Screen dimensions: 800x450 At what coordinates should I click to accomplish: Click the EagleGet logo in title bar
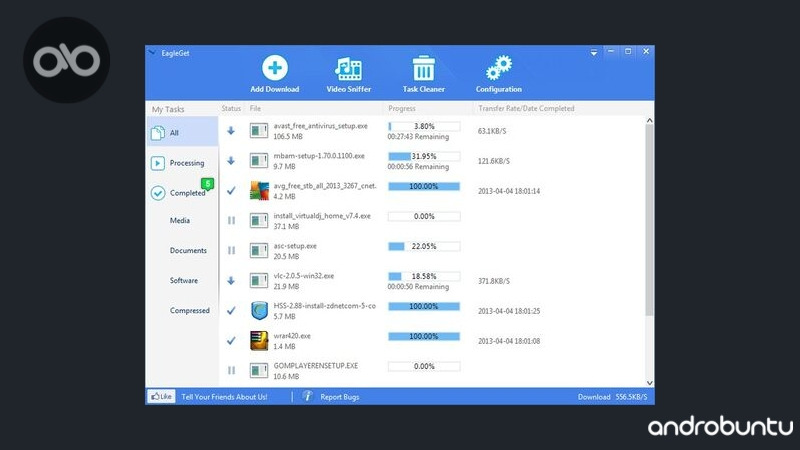[x=153, y=53]
